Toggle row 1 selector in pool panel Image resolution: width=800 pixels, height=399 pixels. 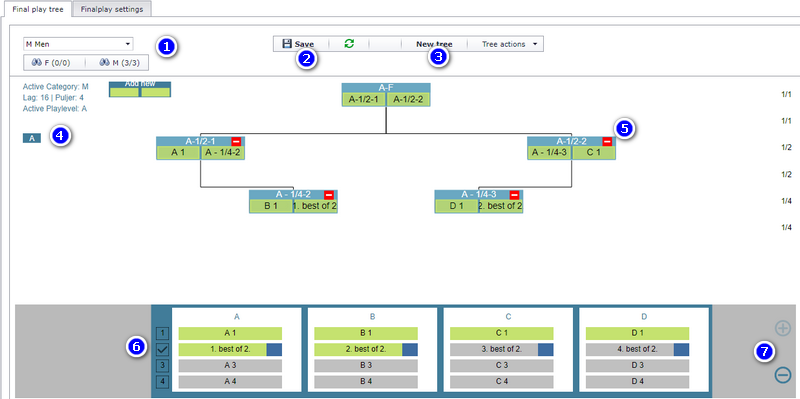point(162,333)
